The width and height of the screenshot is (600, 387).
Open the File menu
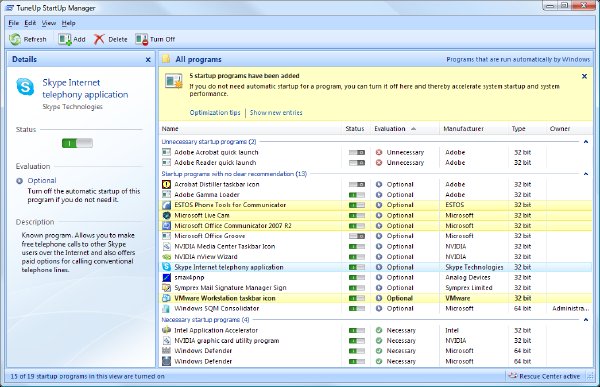(13, 23)
